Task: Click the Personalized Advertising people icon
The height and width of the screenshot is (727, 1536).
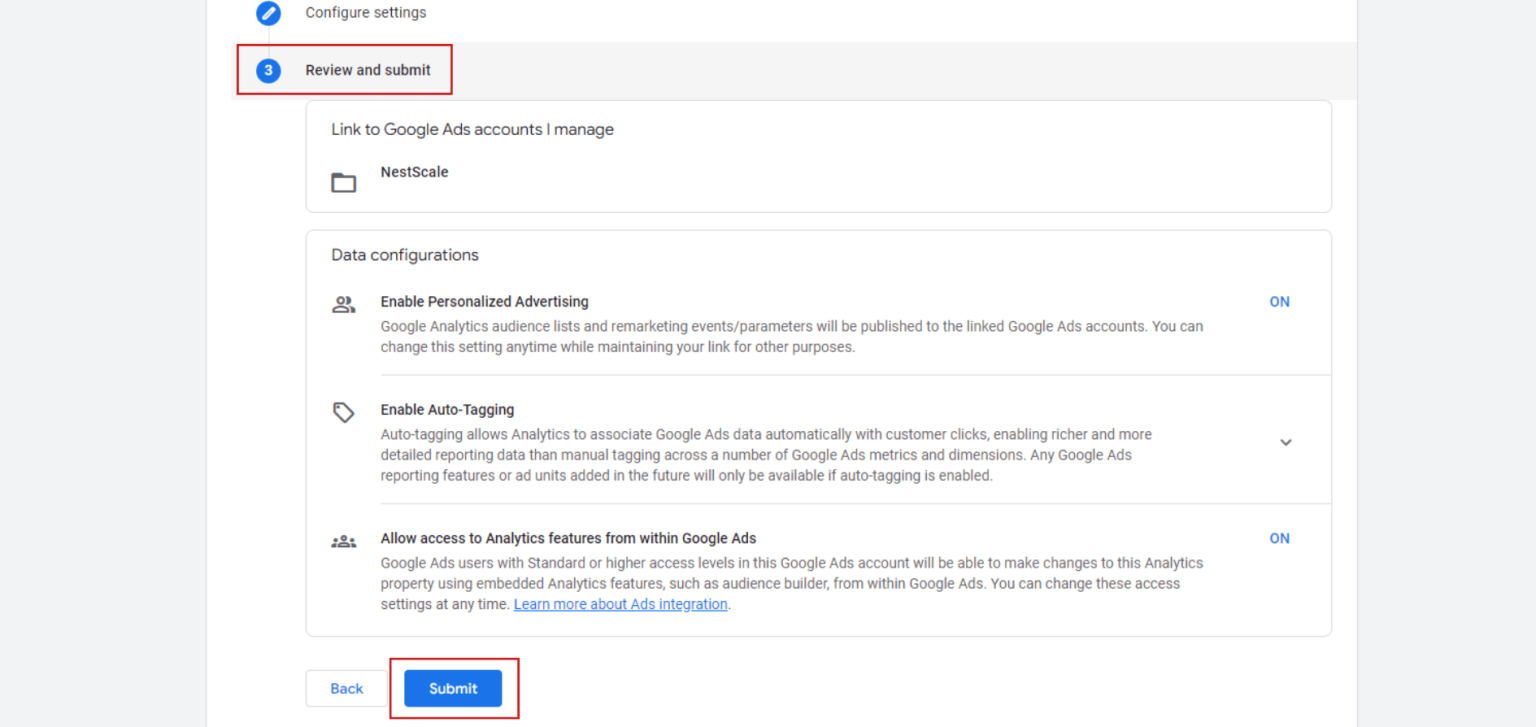Action: coord(344,304)
